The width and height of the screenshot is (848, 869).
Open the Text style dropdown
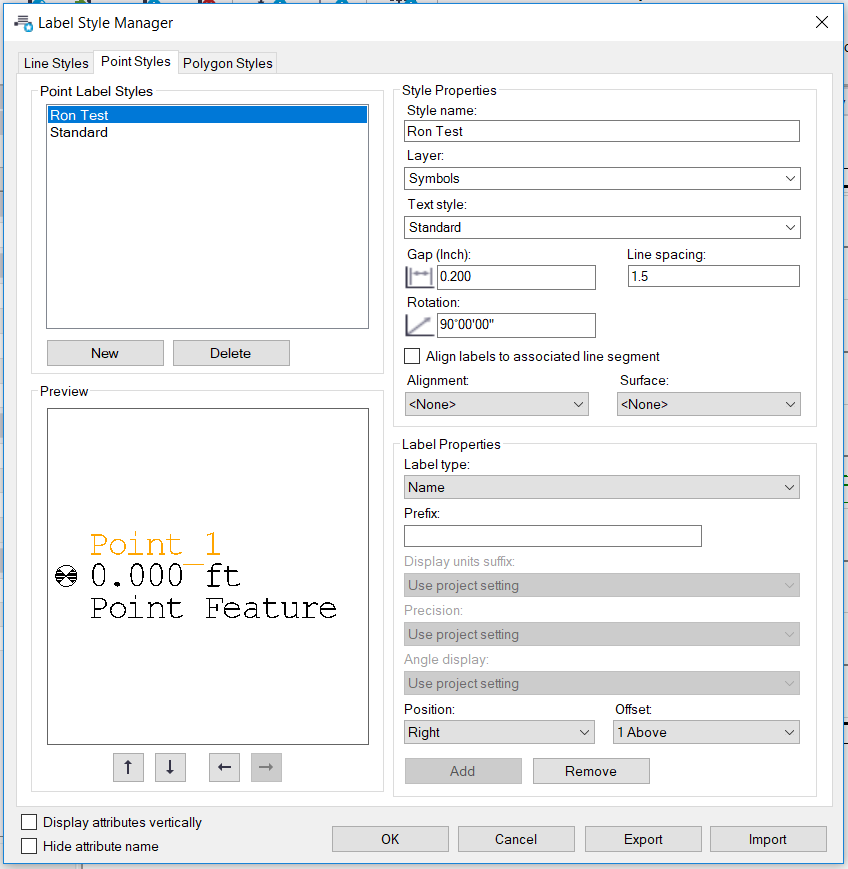(x=602, y=227)
